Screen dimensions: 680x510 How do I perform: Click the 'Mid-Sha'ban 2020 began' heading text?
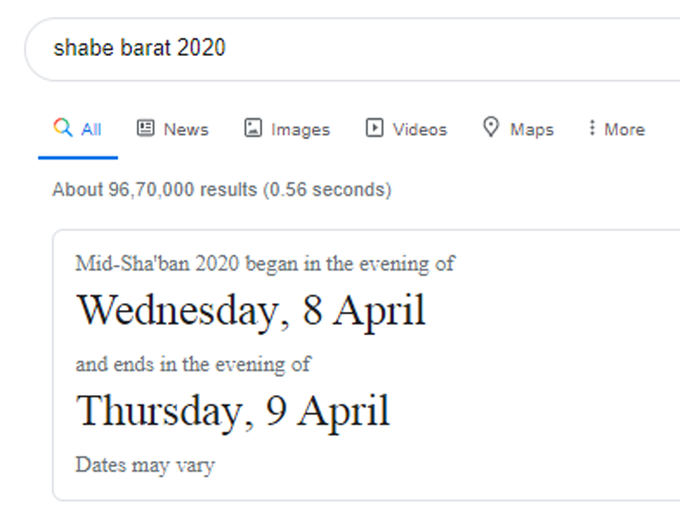click(157, 264)
